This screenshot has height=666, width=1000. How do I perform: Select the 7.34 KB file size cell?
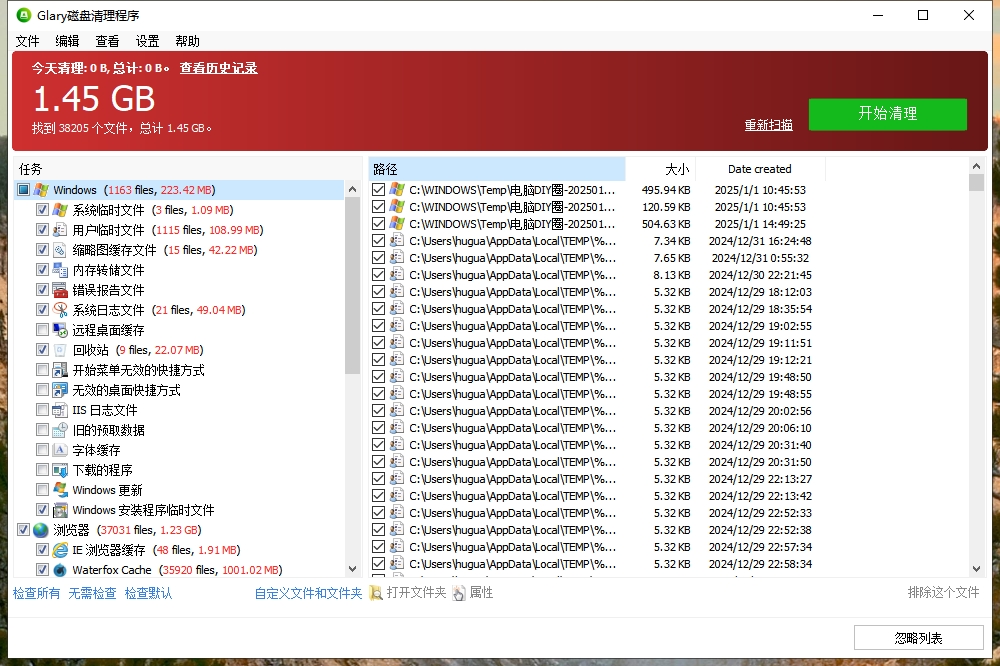672,241
